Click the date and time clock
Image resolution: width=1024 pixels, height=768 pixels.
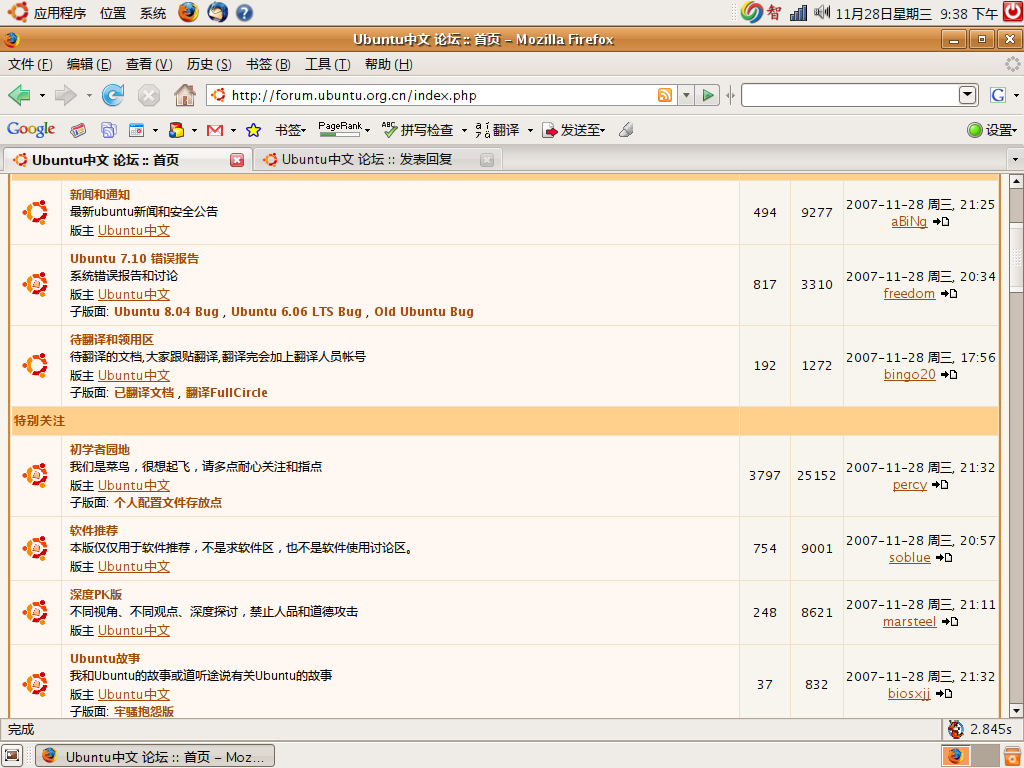tap(916, 13)
